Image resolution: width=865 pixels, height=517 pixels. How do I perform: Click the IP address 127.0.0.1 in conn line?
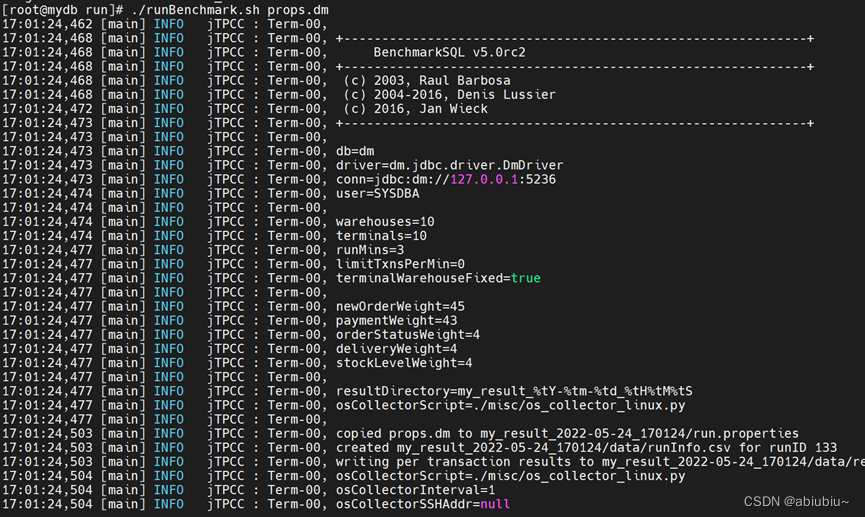[x=484, y=179]
